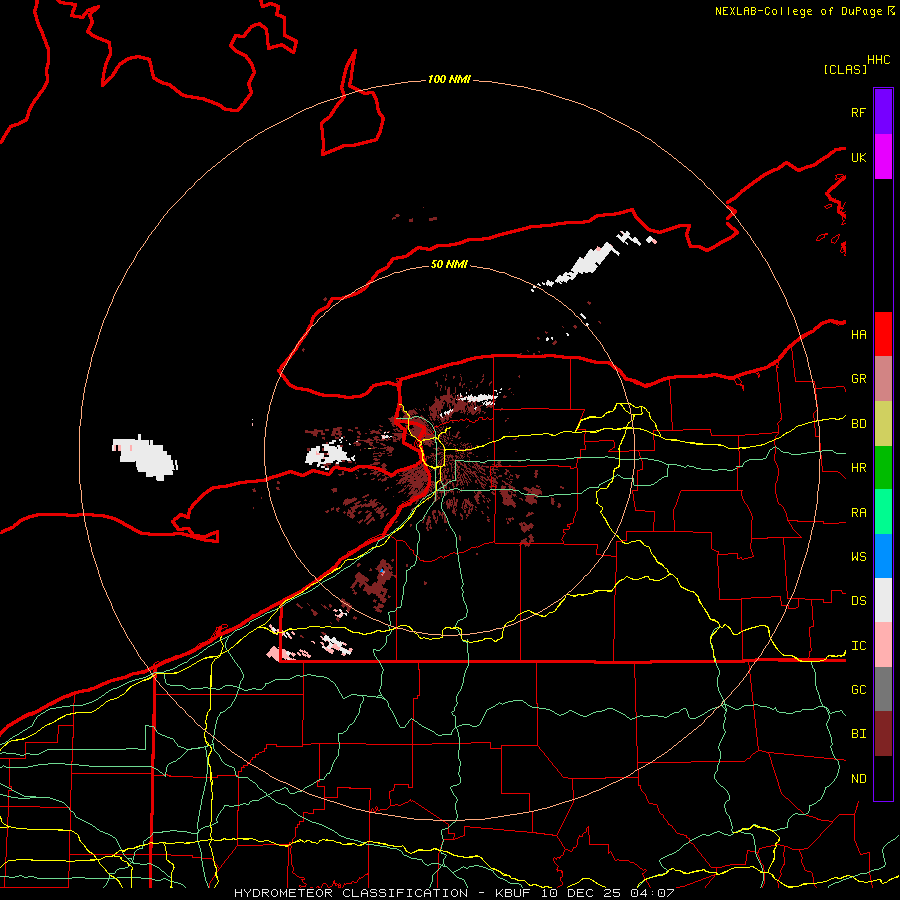Click the IC legend label

858,646
